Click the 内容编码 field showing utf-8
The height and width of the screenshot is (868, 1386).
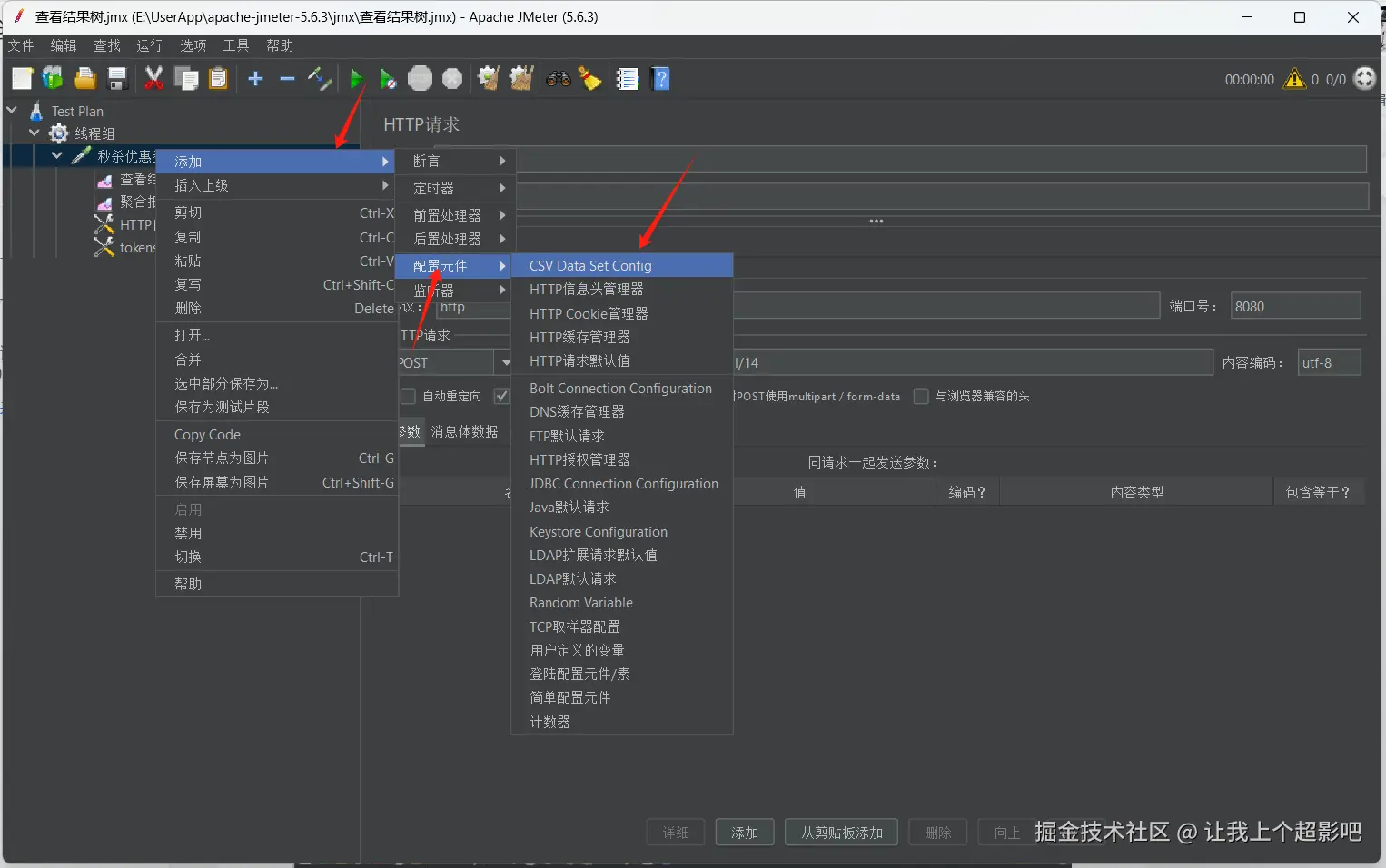click(1329, 362)
